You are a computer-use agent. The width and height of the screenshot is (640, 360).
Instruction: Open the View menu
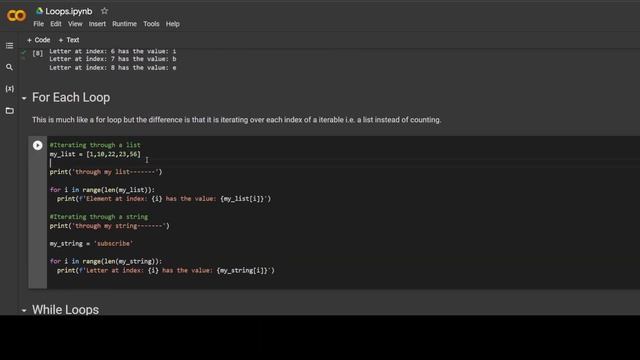(75, 24)
